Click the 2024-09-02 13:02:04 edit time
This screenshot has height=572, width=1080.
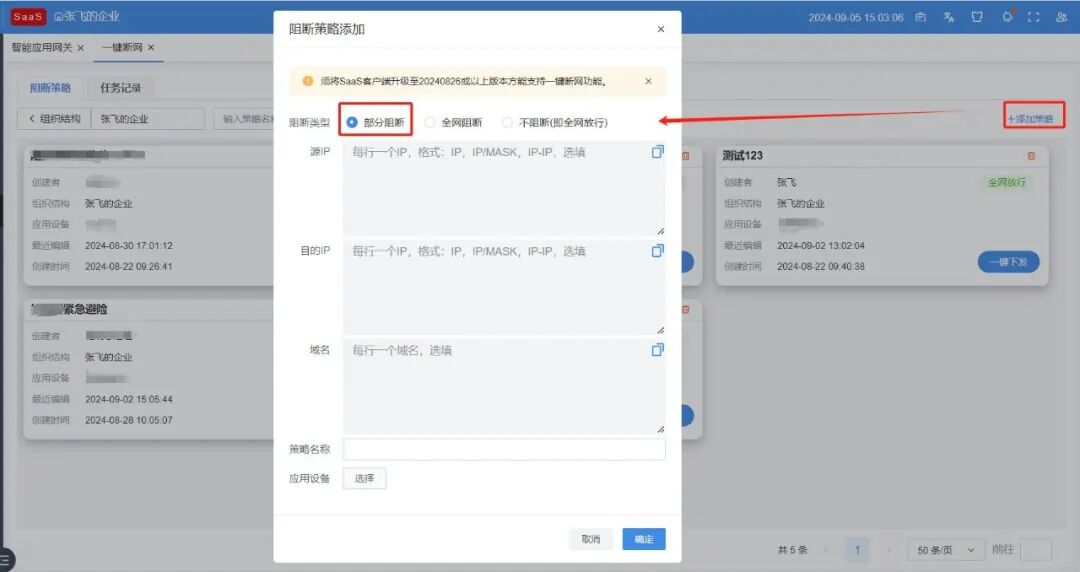point(821,245)
